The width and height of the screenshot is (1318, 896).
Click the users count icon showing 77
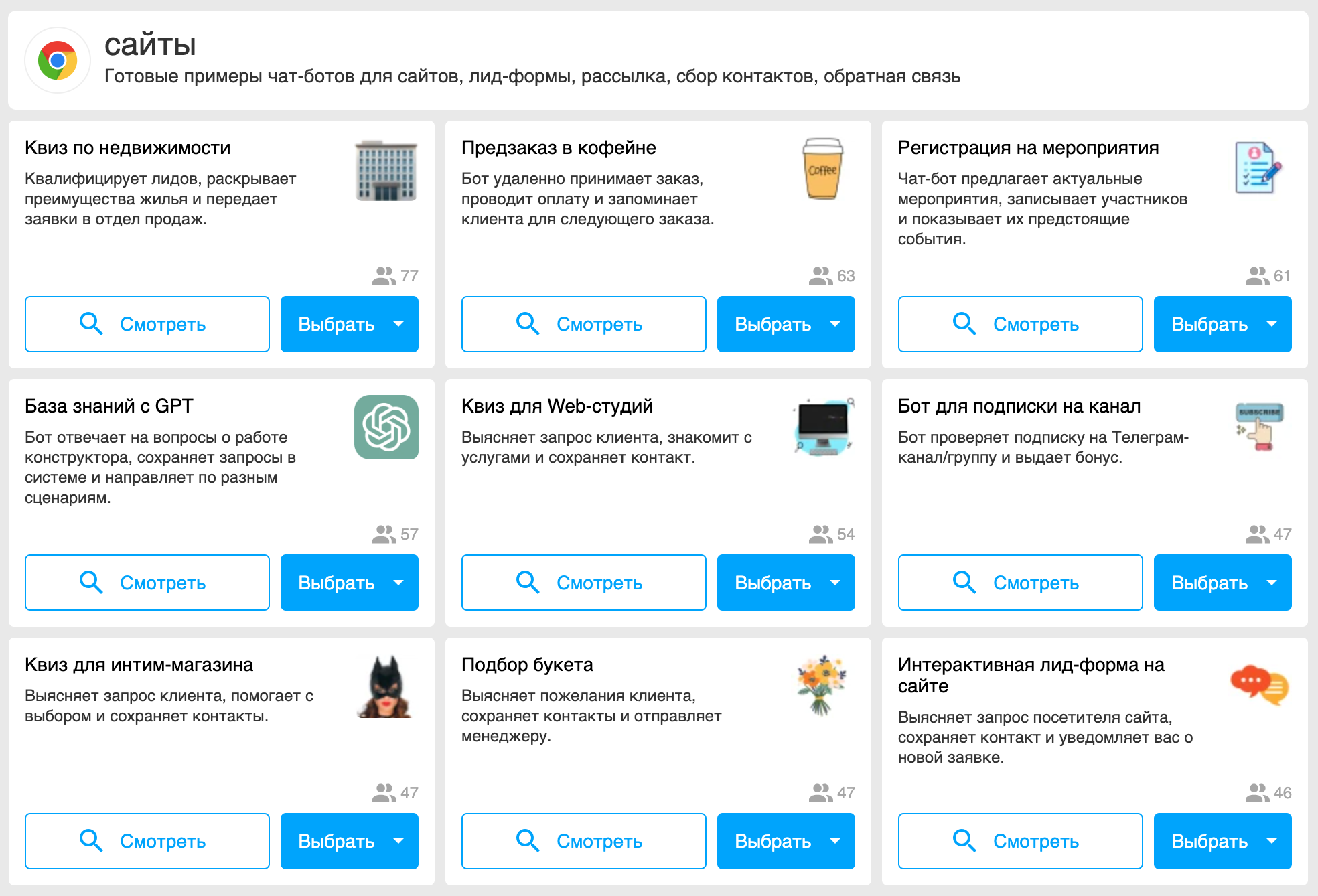[x=384, y=276]
